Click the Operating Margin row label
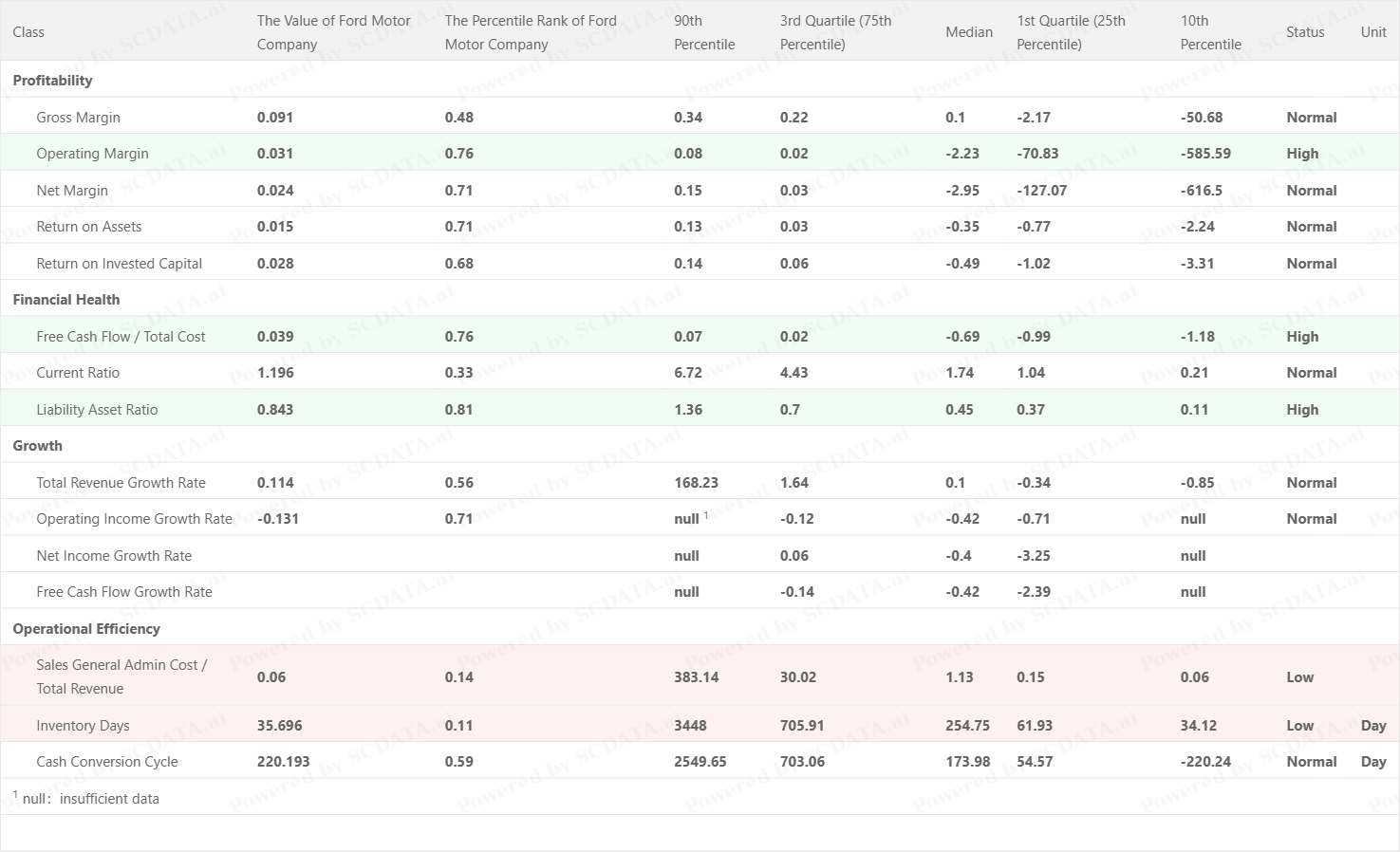 92,154
